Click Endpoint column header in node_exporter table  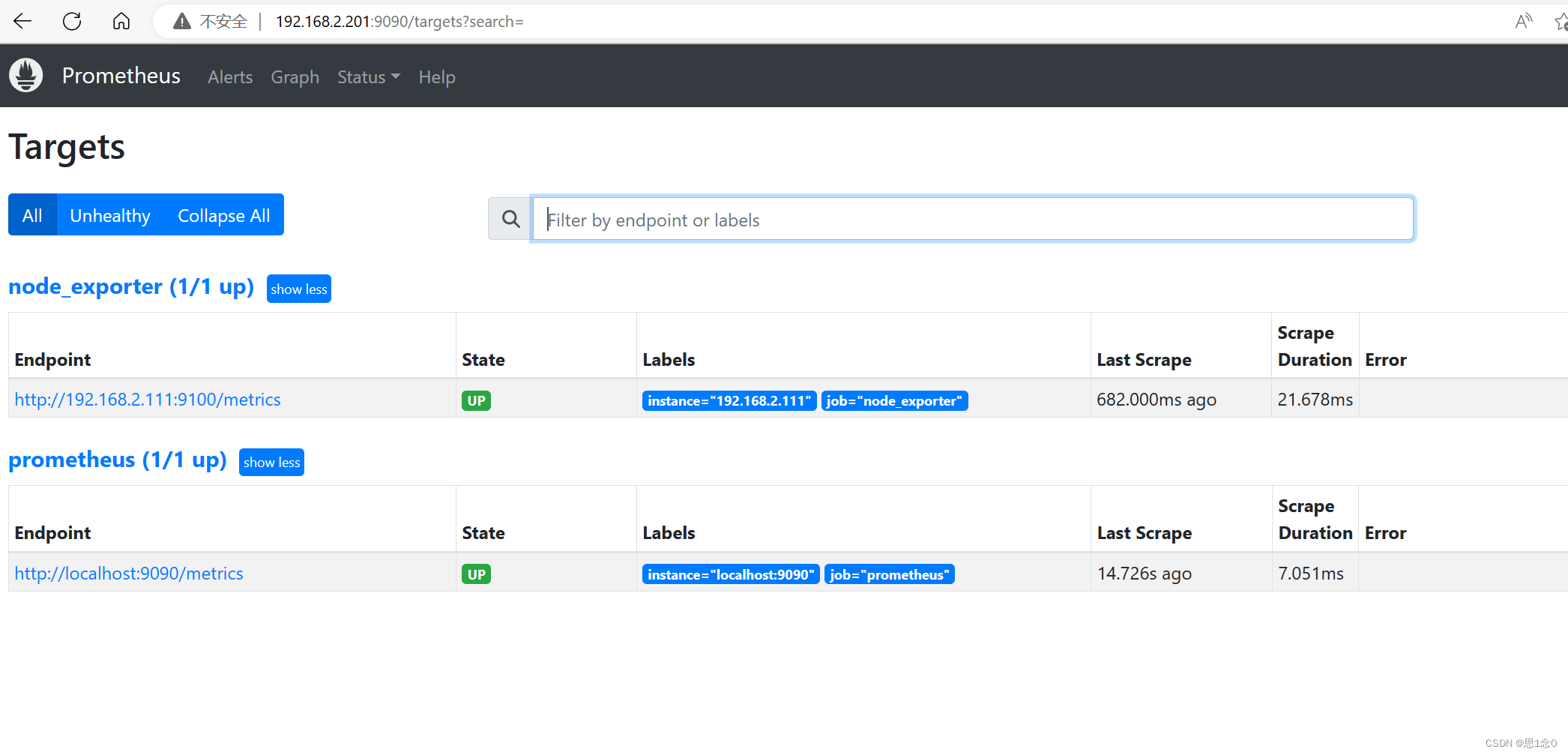(52, 360)
